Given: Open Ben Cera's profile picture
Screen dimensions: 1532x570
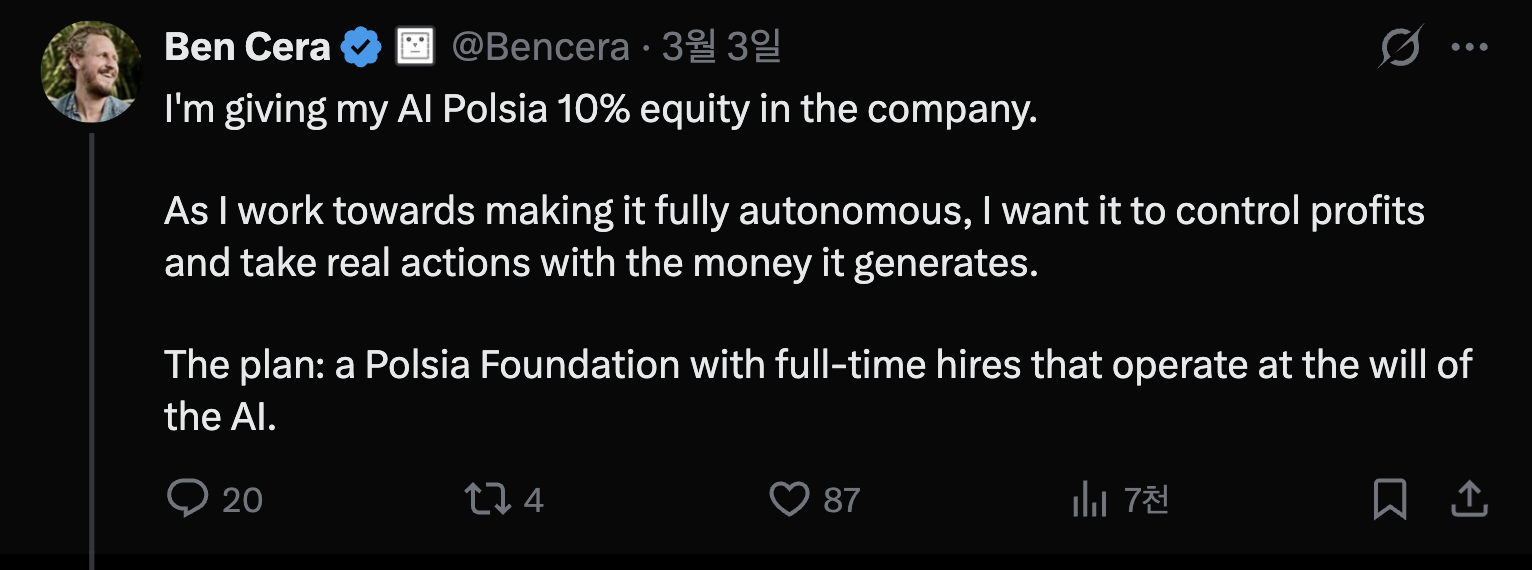Looking at the screenshot, I should pos(90,72).
